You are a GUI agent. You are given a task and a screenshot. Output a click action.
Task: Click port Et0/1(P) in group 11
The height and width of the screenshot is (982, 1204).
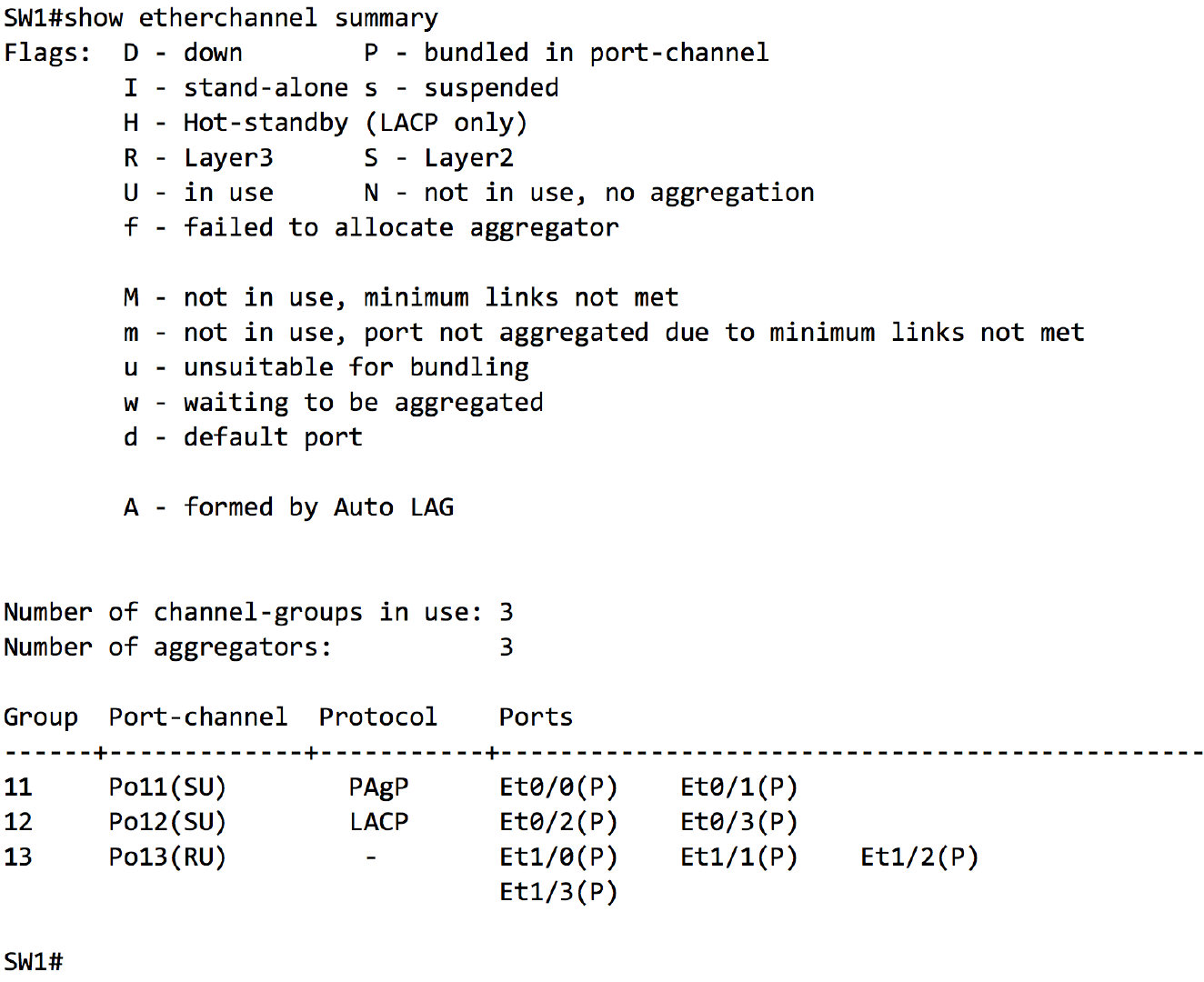(738, 787)
